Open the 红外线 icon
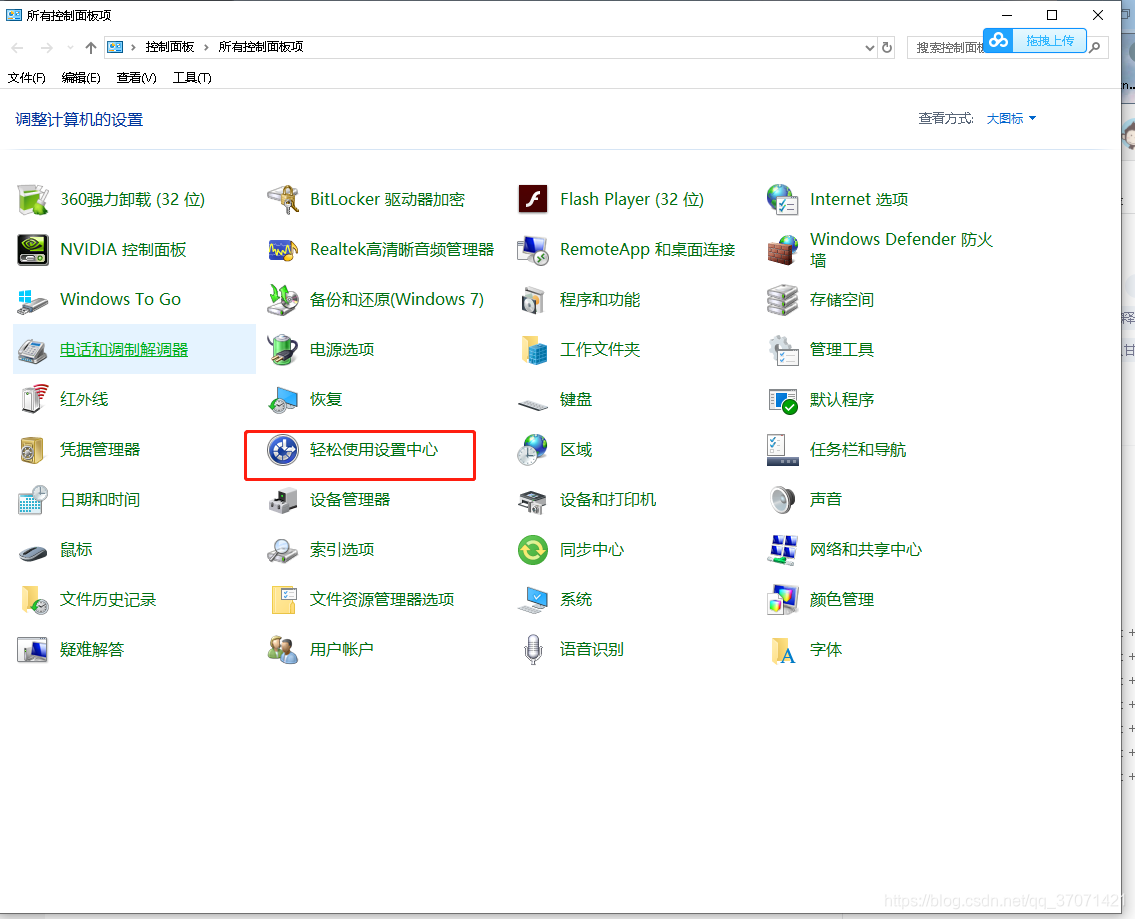The width and height of the screenshot is (1135, 919). coord(33,399)
